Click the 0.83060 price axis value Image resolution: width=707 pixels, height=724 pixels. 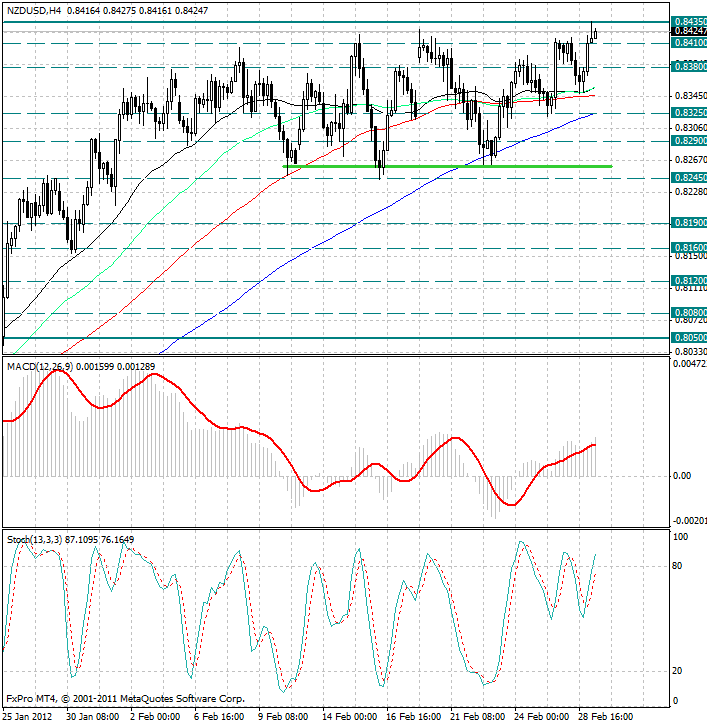click(690, 127)
